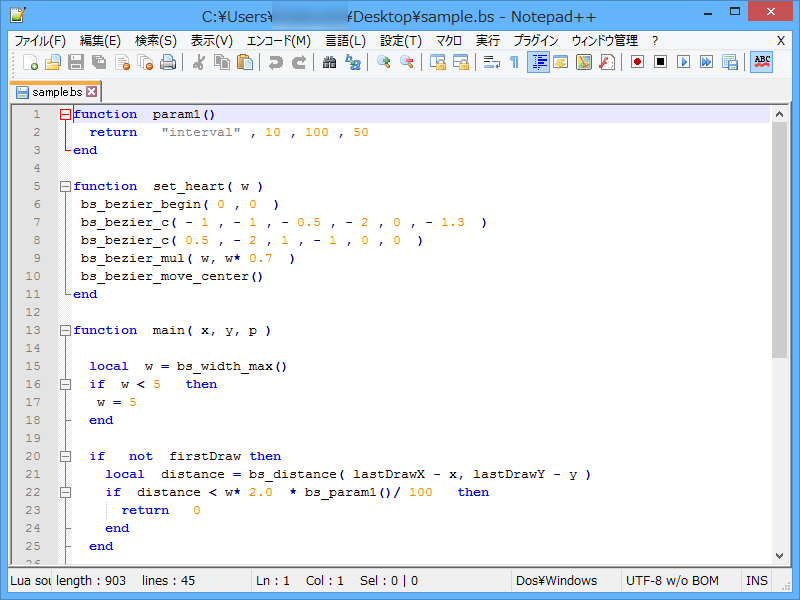Collapse the param1 function fold
800x600 pixels.
(66, 113)
